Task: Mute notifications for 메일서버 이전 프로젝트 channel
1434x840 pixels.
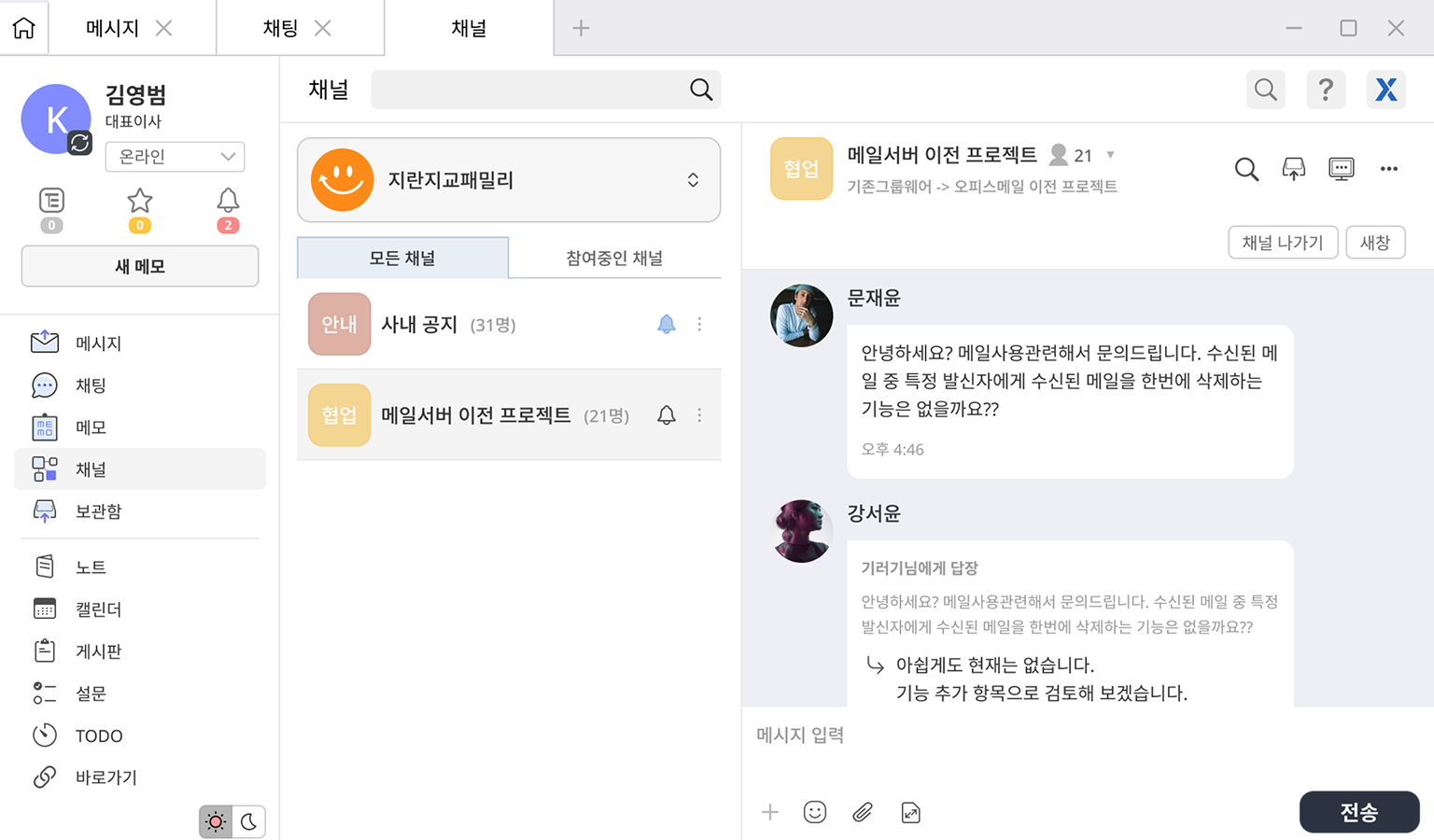Action: tap(667, 414)
